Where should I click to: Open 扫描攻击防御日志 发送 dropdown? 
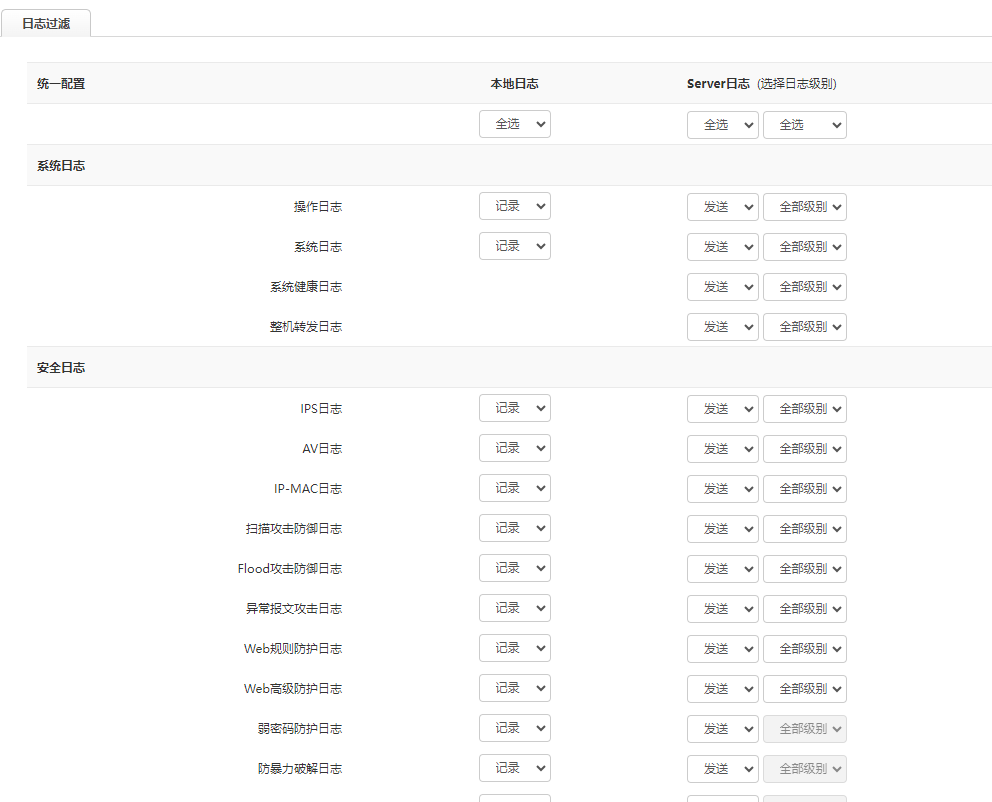pos(722,528)
